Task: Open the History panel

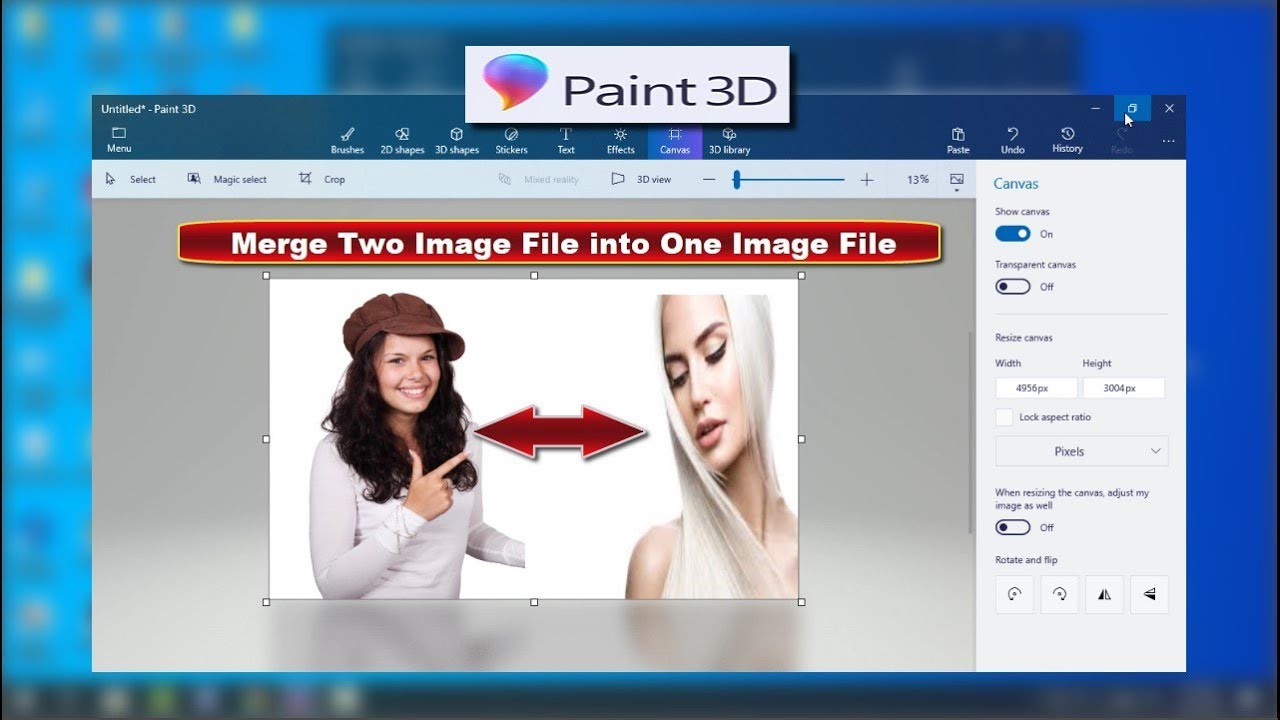Action: pos(1067,140)
